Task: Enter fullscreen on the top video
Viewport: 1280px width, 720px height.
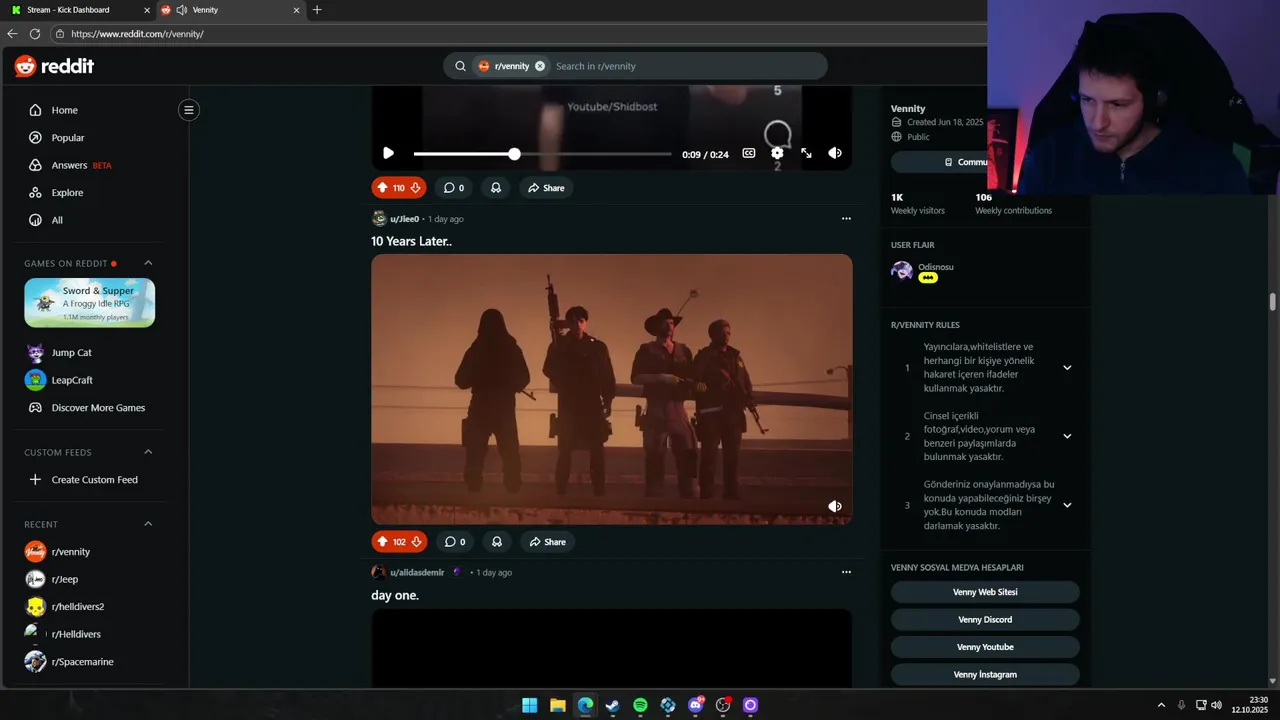Action: 806,153
